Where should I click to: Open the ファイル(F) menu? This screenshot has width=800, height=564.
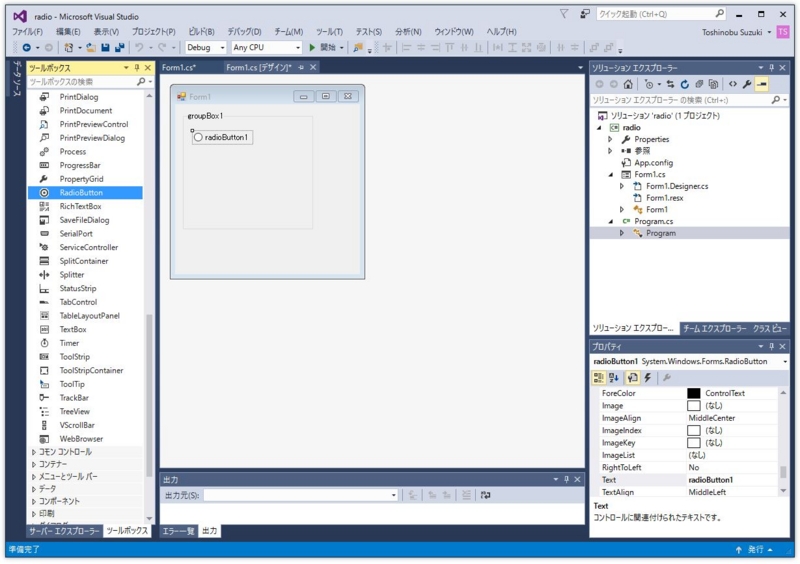(28, 32)
